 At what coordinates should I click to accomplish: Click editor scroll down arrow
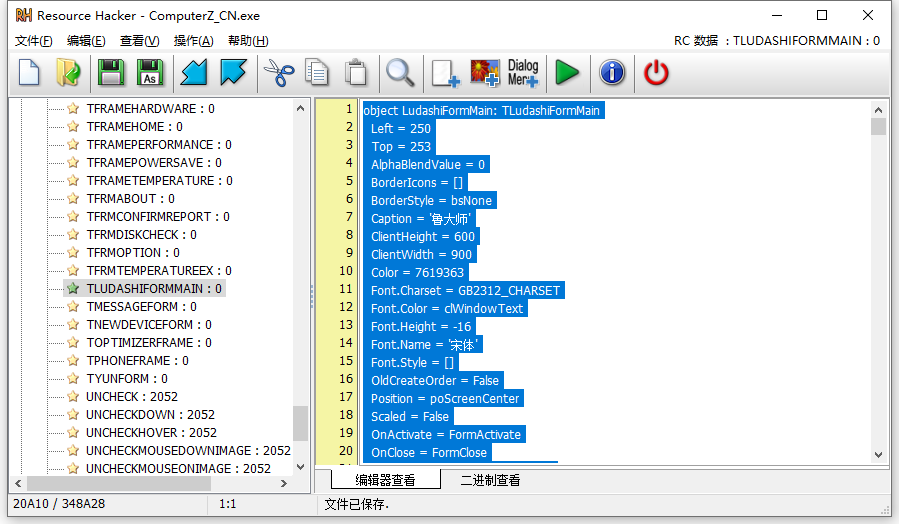pos(878,455)
